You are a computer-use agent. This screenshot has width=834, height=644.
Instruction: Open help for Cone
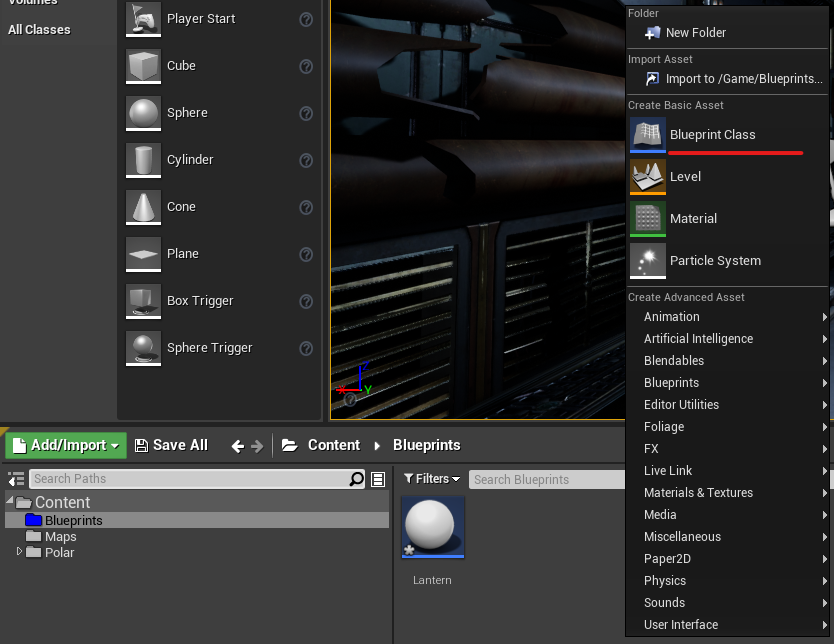pyautogui.click(x=306, y=207)
